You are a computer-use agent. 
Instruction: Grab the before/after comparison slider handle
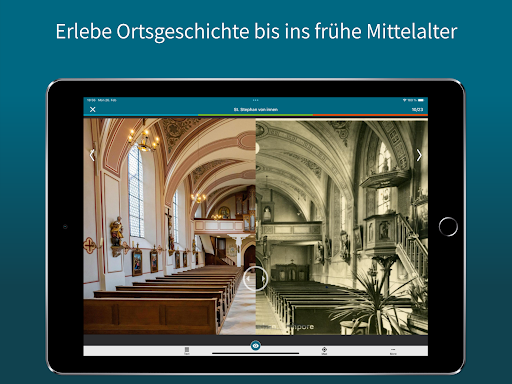tap(256, 279)
